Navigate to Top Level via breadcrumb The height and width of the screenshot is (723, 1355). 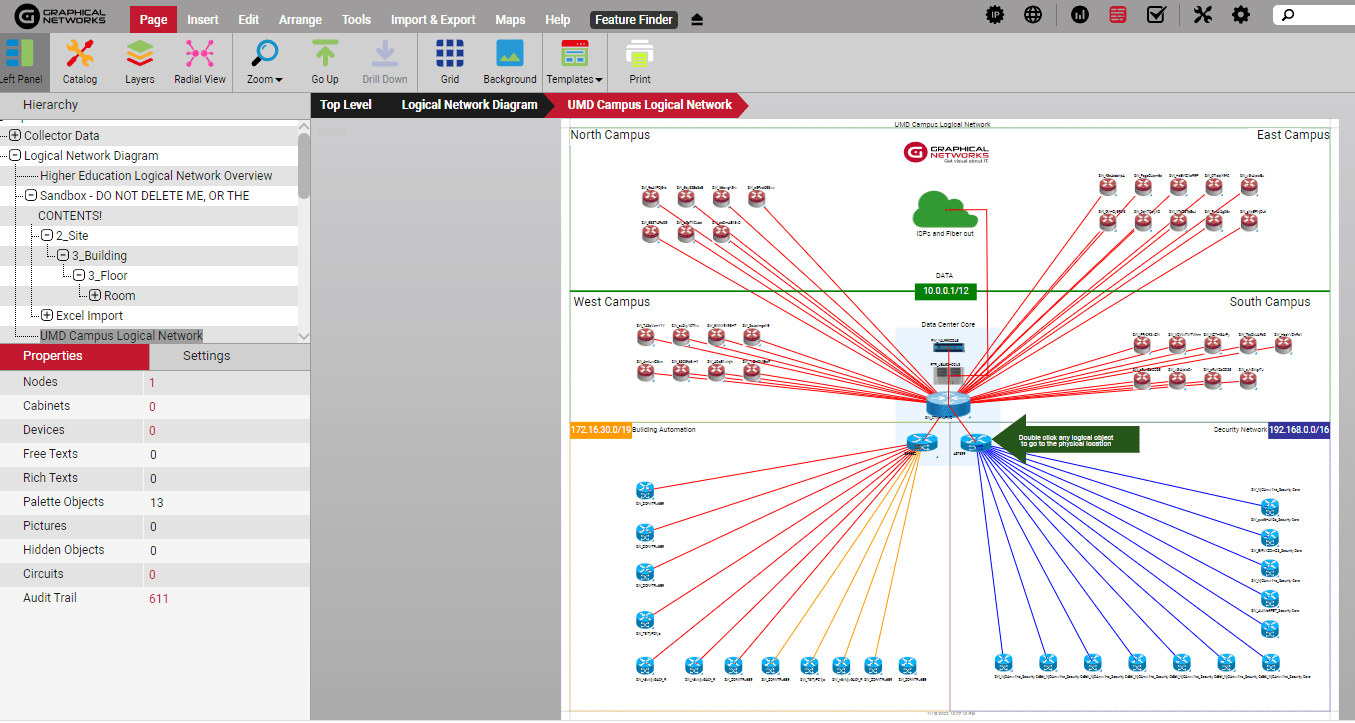tap(345, 104)
